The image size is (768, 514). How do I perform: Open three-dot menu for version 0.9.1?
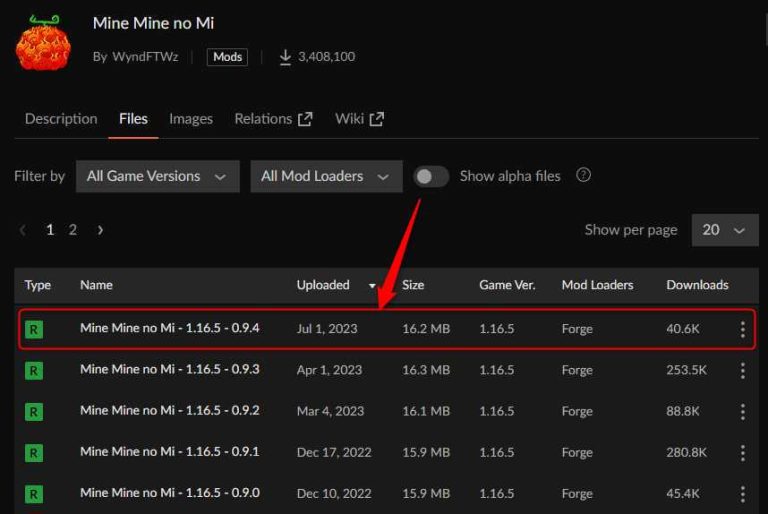coord(742,452)
